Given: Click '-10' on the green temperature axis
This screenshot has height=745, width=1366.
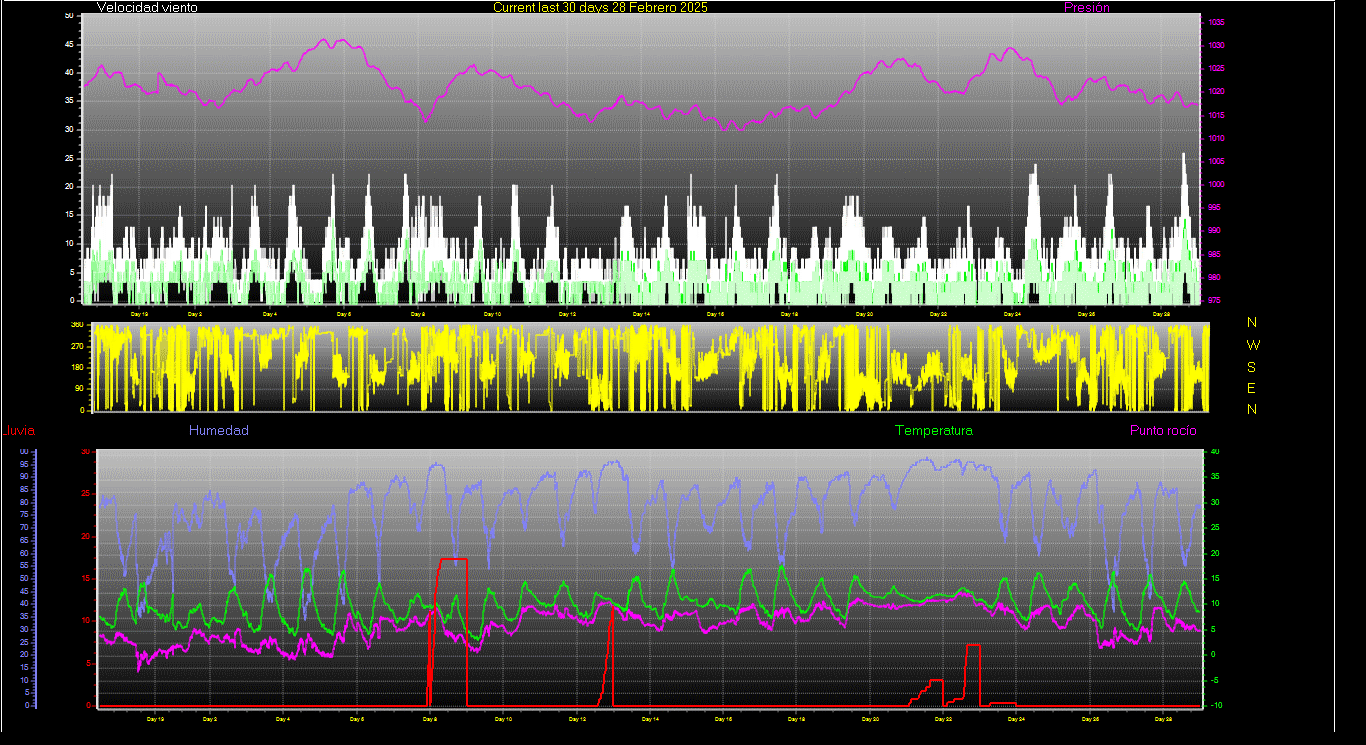Looking at the screenshot, I should pos(1215,706).
